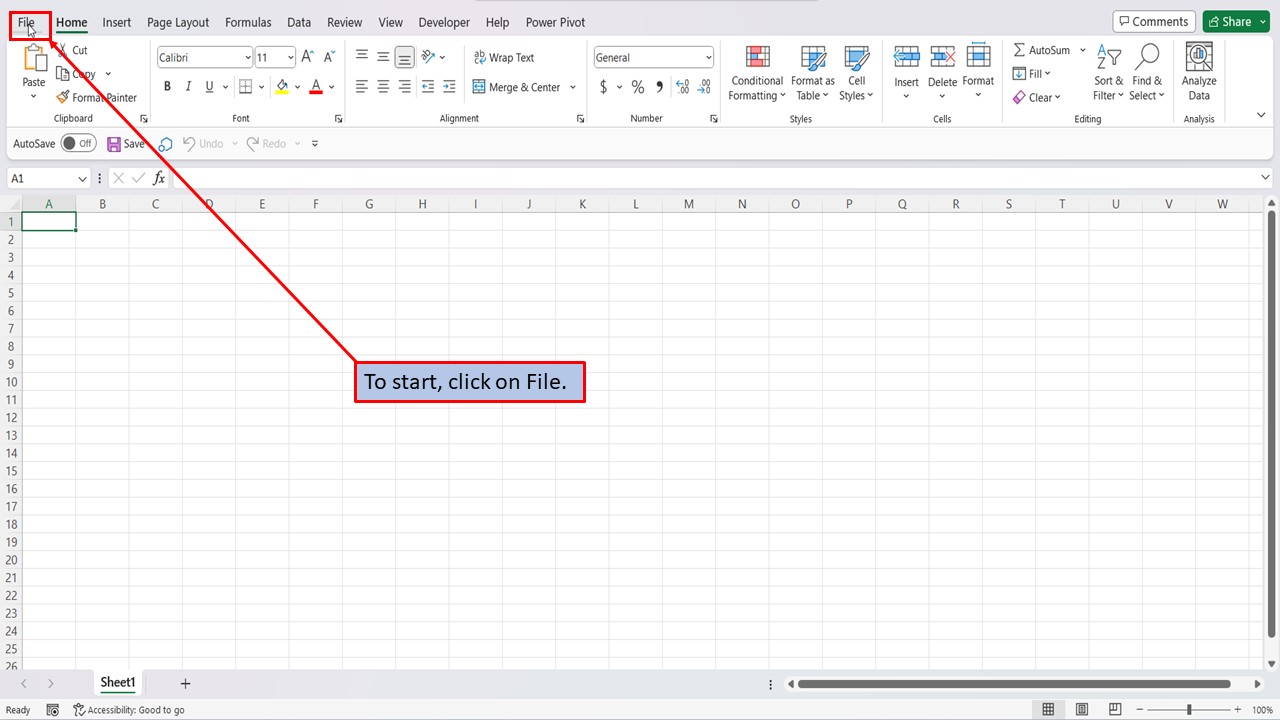Click the Percent Style icon

pyautogui.click(x=636, y=87)
